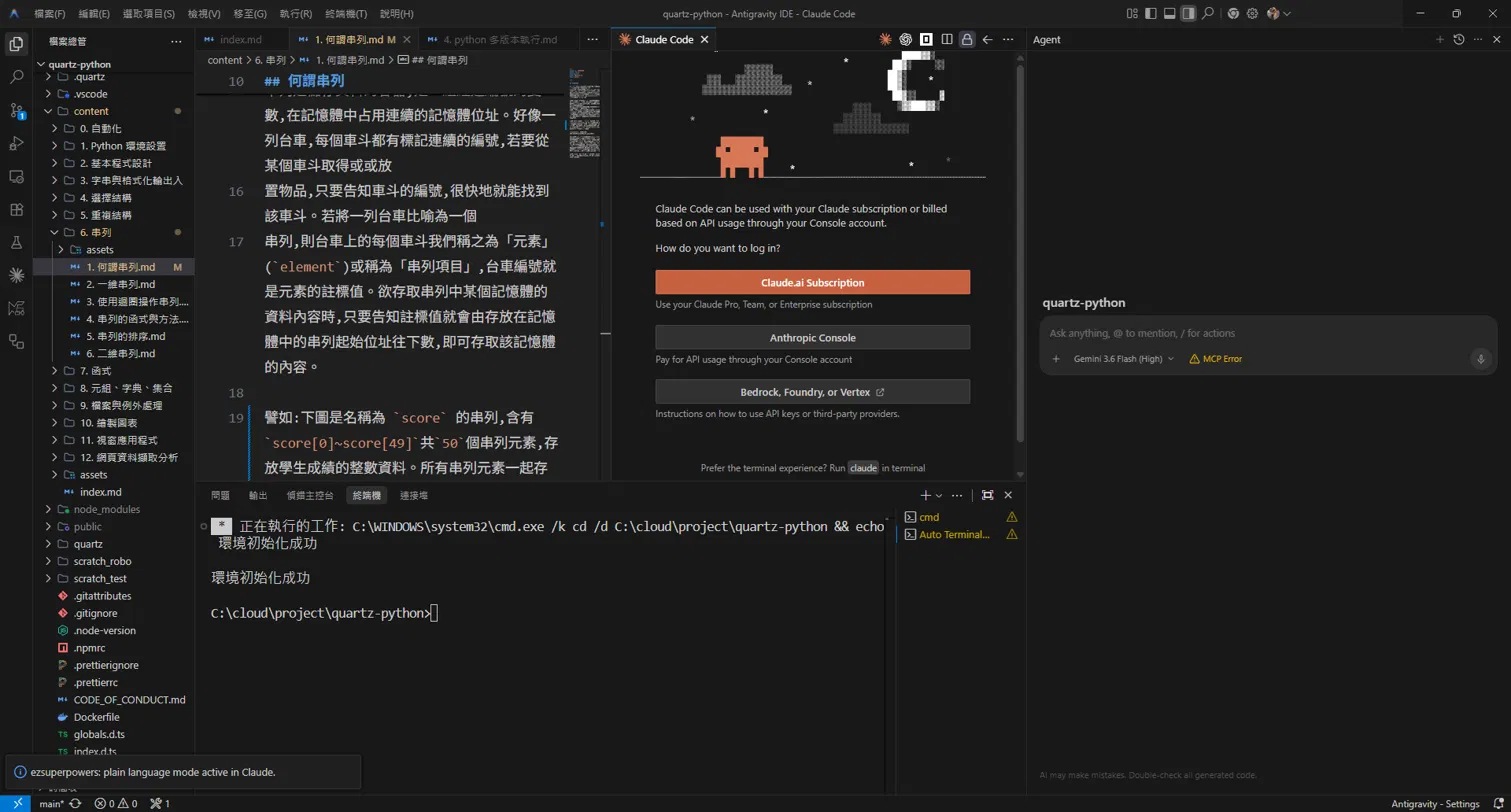
Task: Open the Run and Debug view
Action: pos(16,143)
